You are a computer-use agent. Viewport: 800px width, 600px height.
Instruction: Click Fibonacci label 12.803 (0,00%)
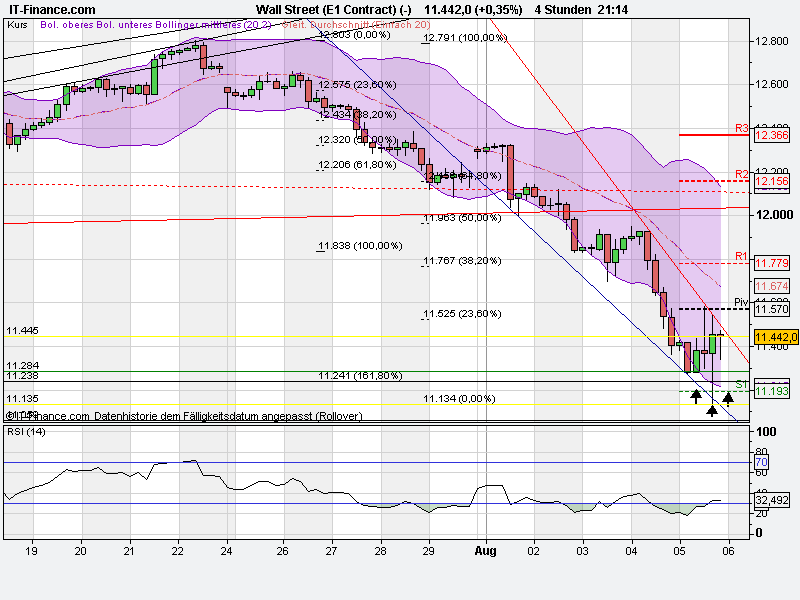click(x=355, y=35)
